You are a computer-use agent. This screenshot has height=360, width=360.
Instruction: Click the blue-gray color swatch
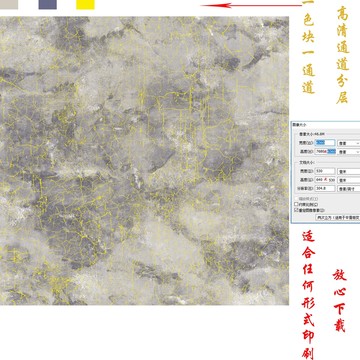pos(48,4)
